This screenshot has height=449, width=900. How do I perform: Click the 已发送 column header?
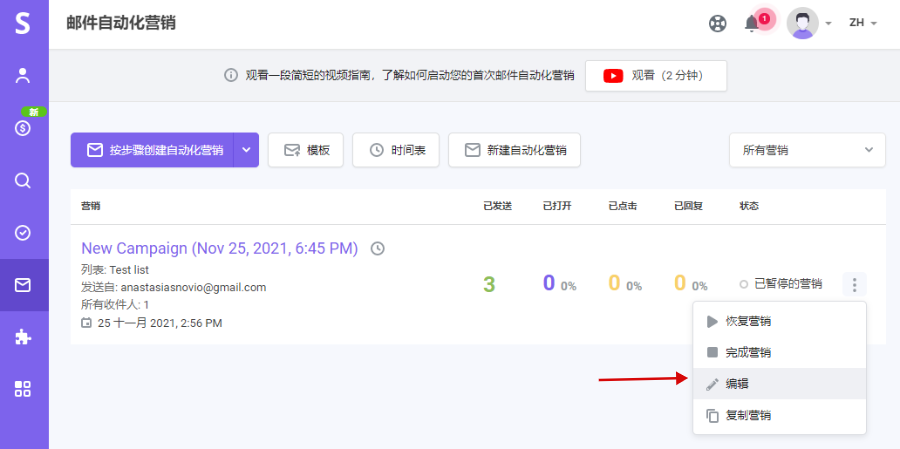(498, 206)
